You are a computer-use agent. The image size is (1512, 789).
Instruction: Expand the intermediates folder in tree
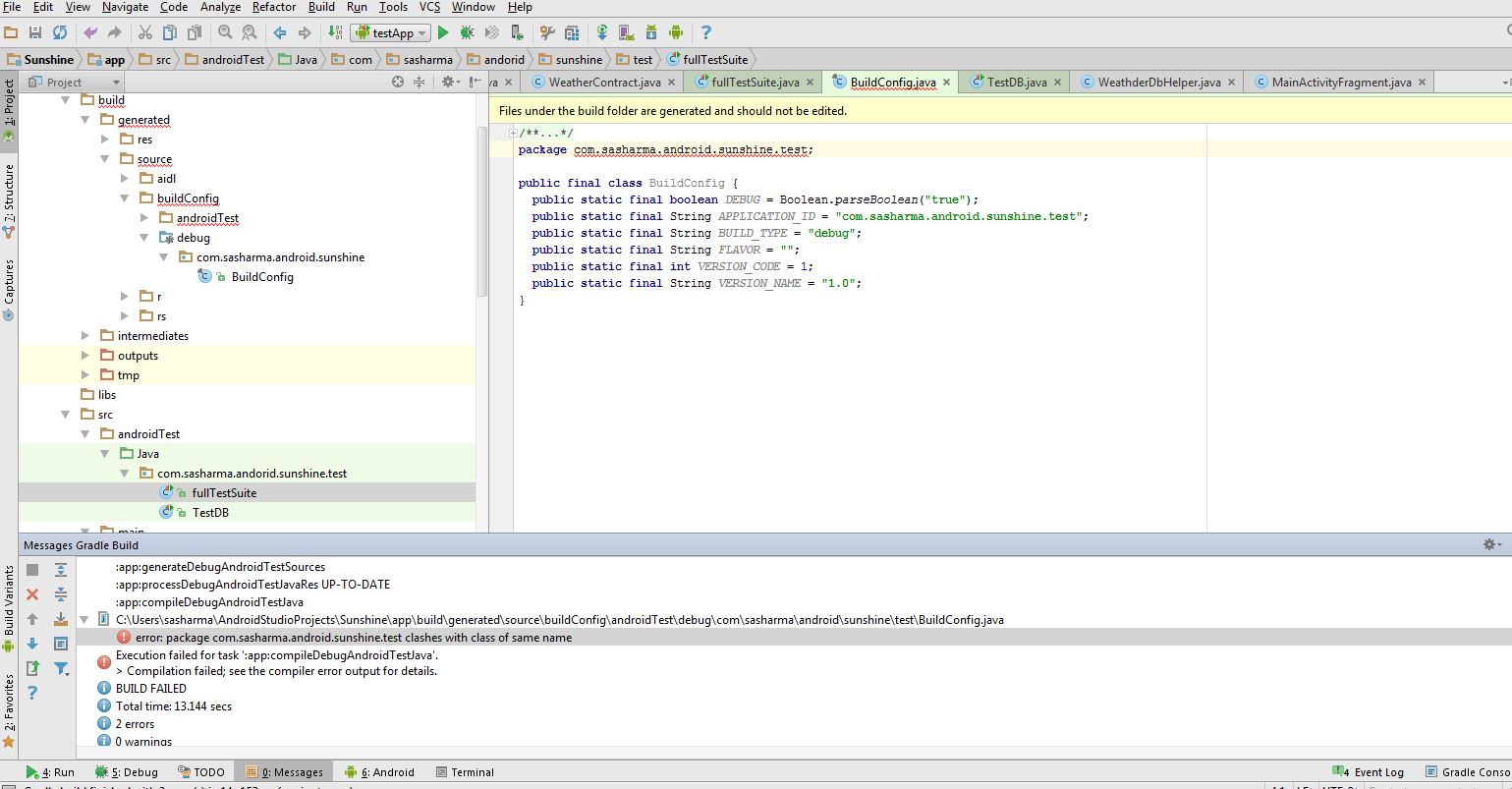85,336
